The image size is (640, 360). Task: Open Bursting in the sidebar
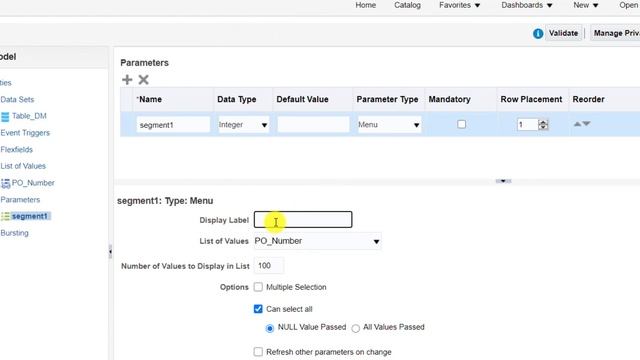(x=14, y=233)
